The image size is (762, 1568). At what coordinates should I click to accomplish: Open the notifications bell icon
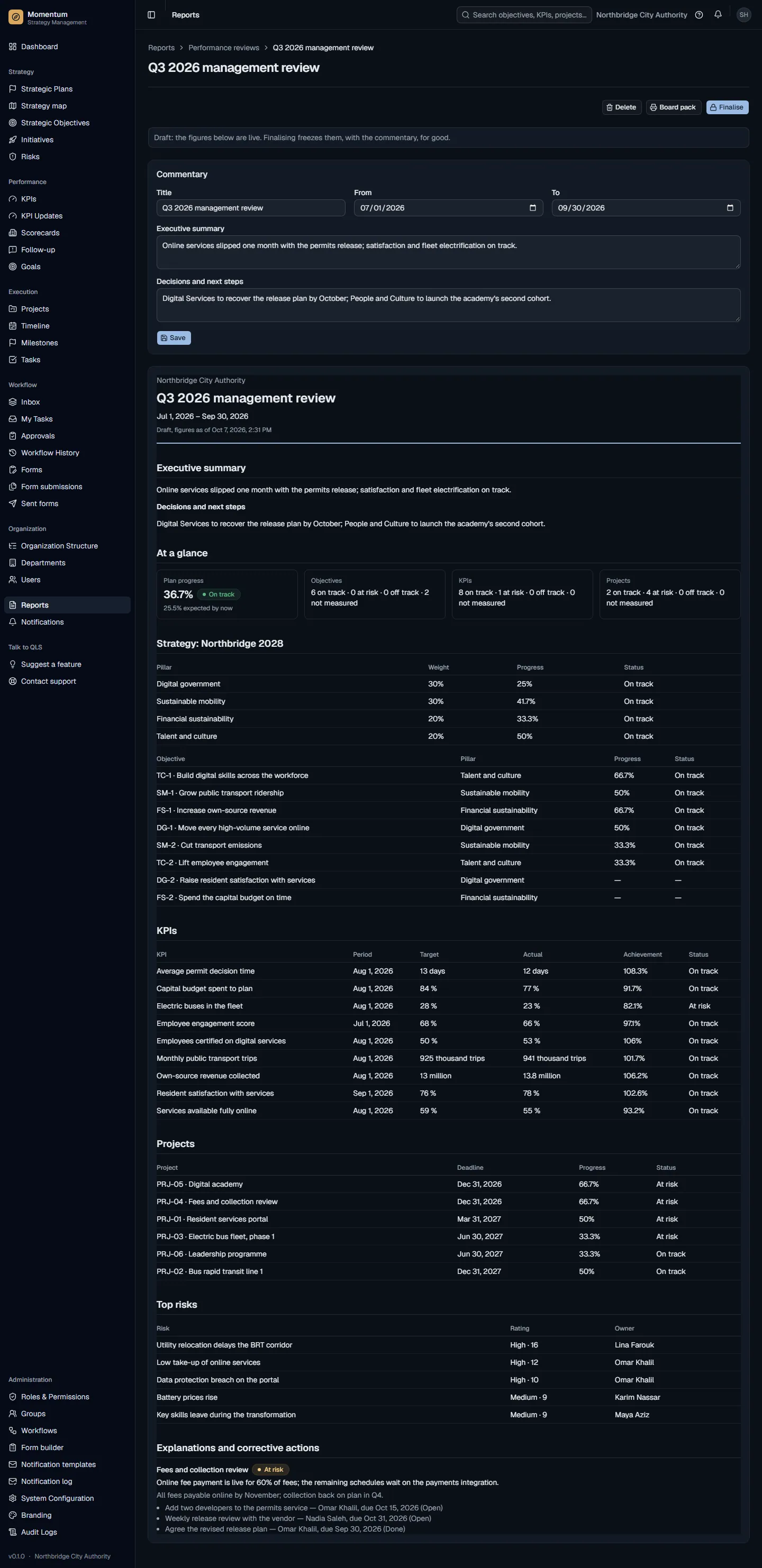point(718,15)
